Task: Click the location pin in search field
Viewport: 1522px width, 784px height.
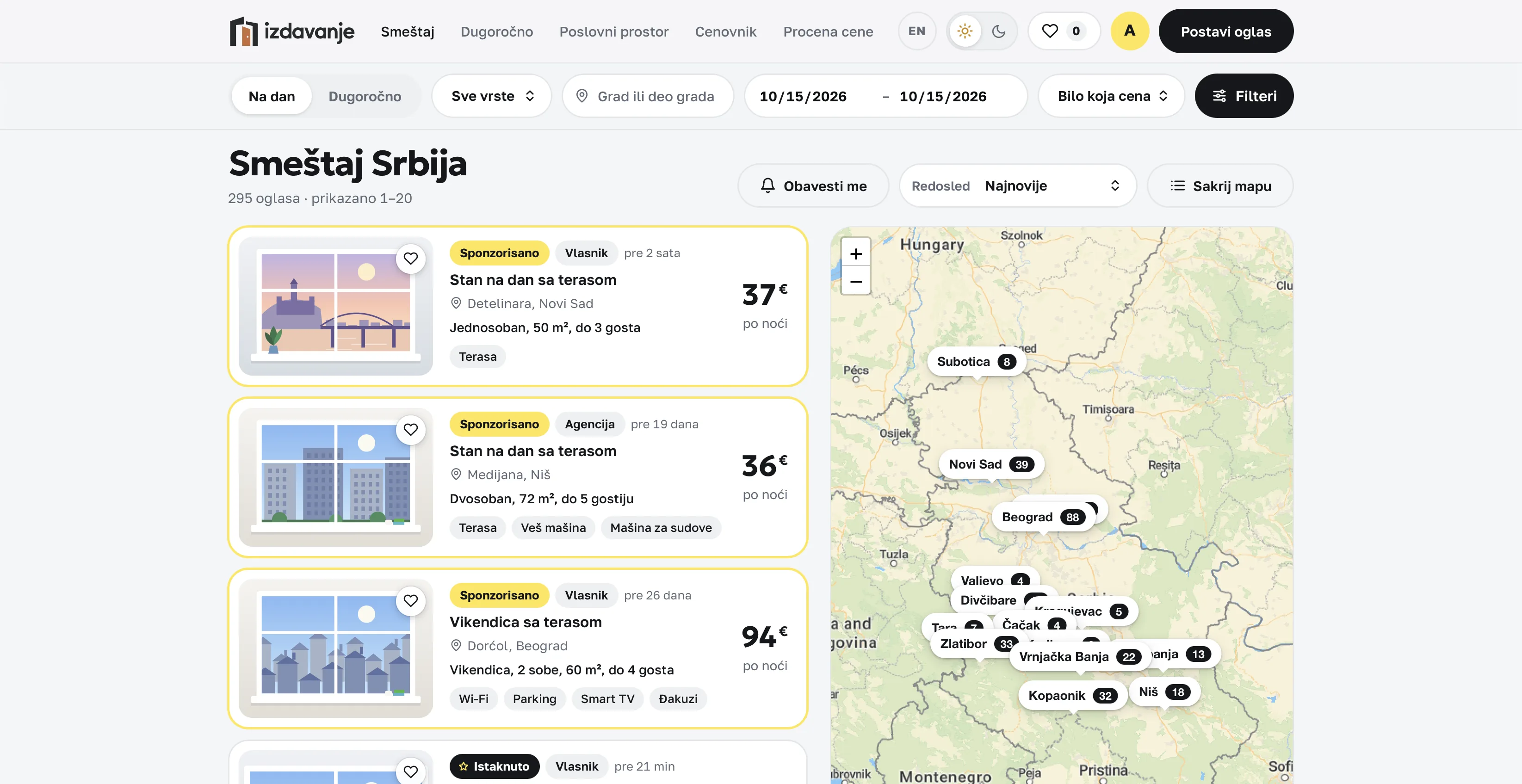Action: tap(582, 96)
